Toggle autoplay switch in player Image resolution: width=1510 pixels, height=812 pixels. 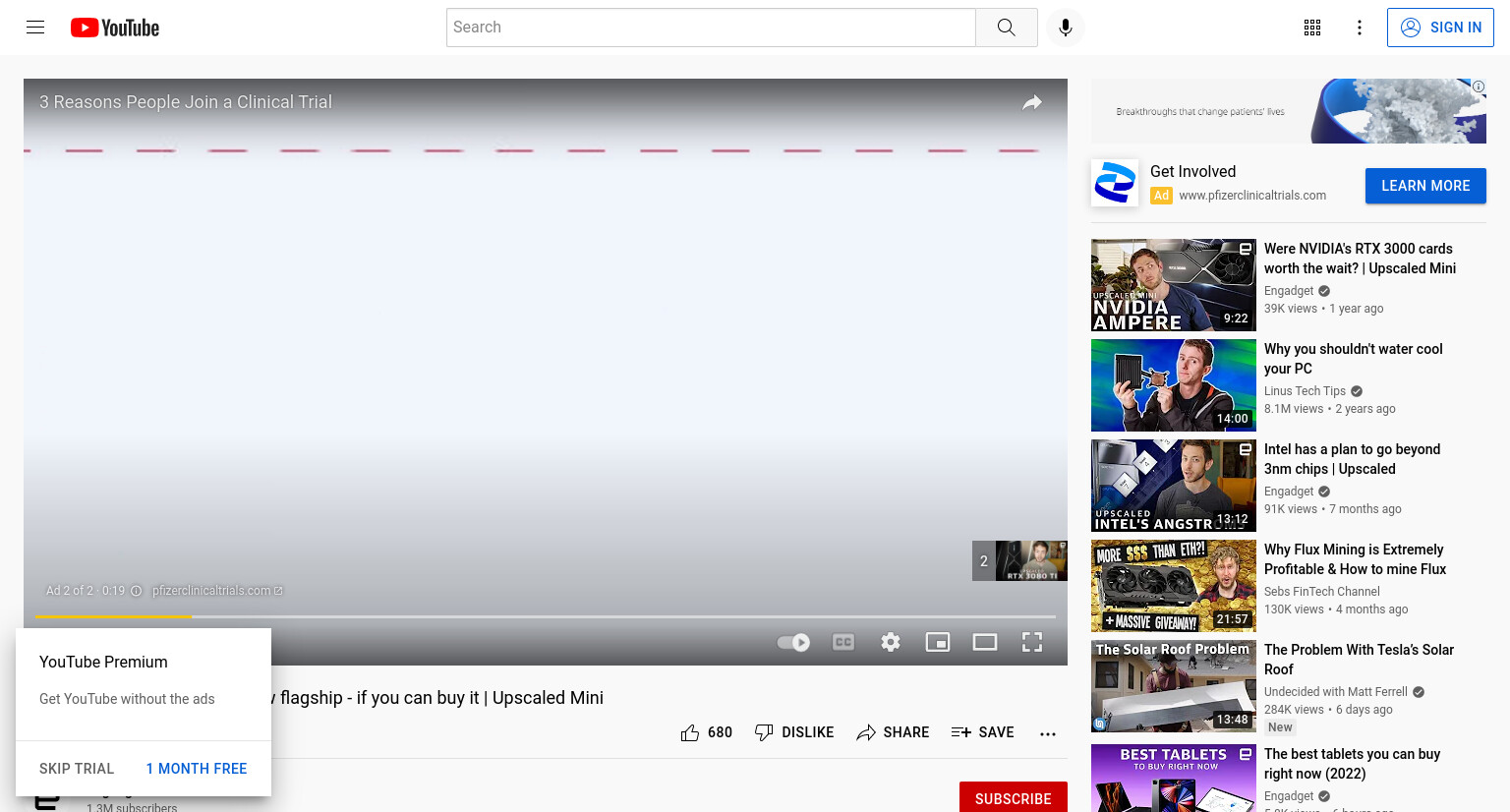[x=793, y=642]
